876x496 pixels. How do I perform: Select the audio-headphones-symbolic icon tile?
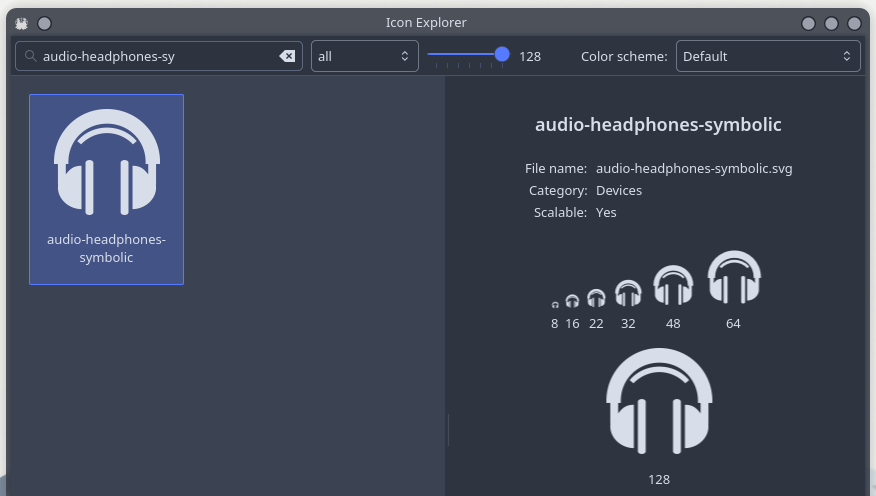tap(106, 189)
